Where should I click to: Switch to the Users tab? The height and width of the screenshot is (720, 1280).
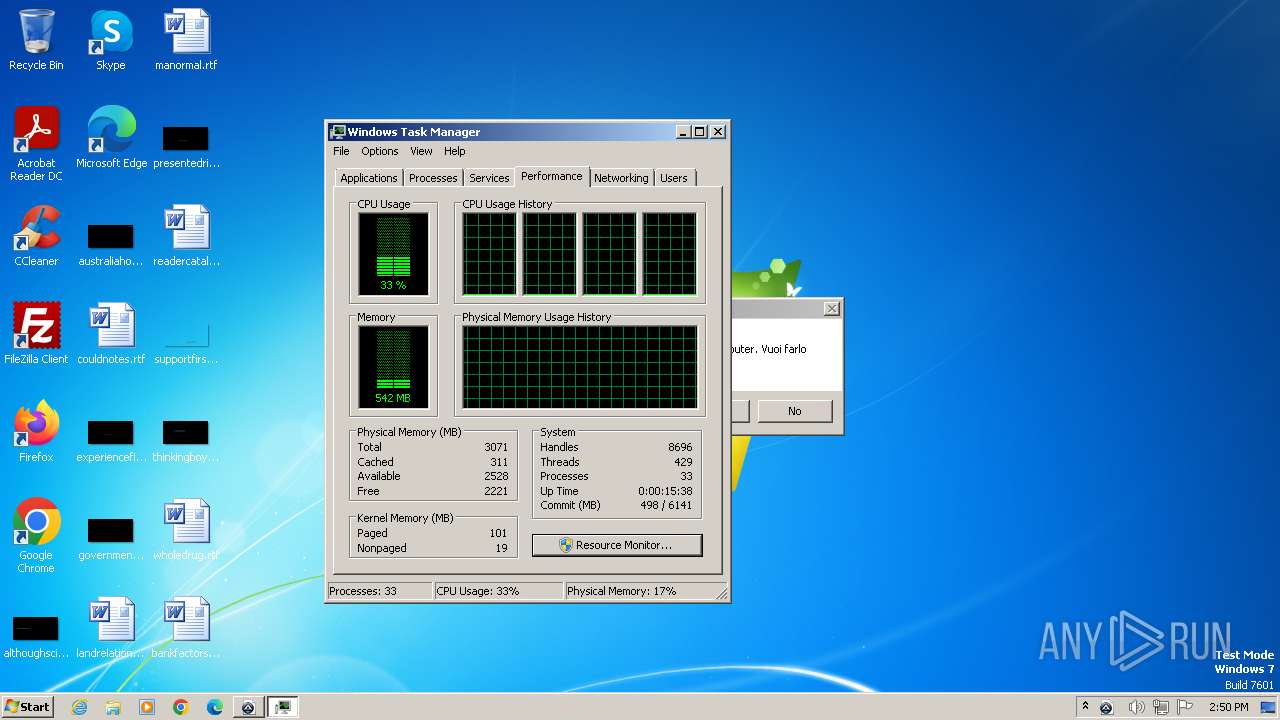tap(674, 178)
